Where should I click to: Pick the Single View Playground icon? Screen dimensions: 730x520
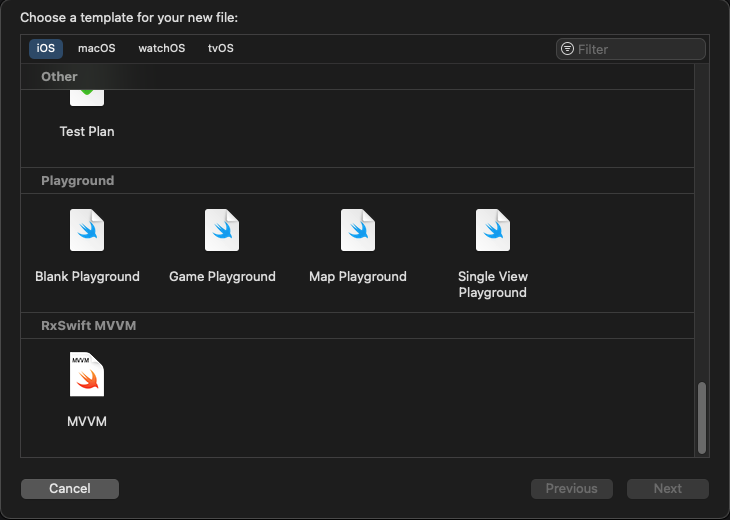pyautogui.click(x=493, y=230)
